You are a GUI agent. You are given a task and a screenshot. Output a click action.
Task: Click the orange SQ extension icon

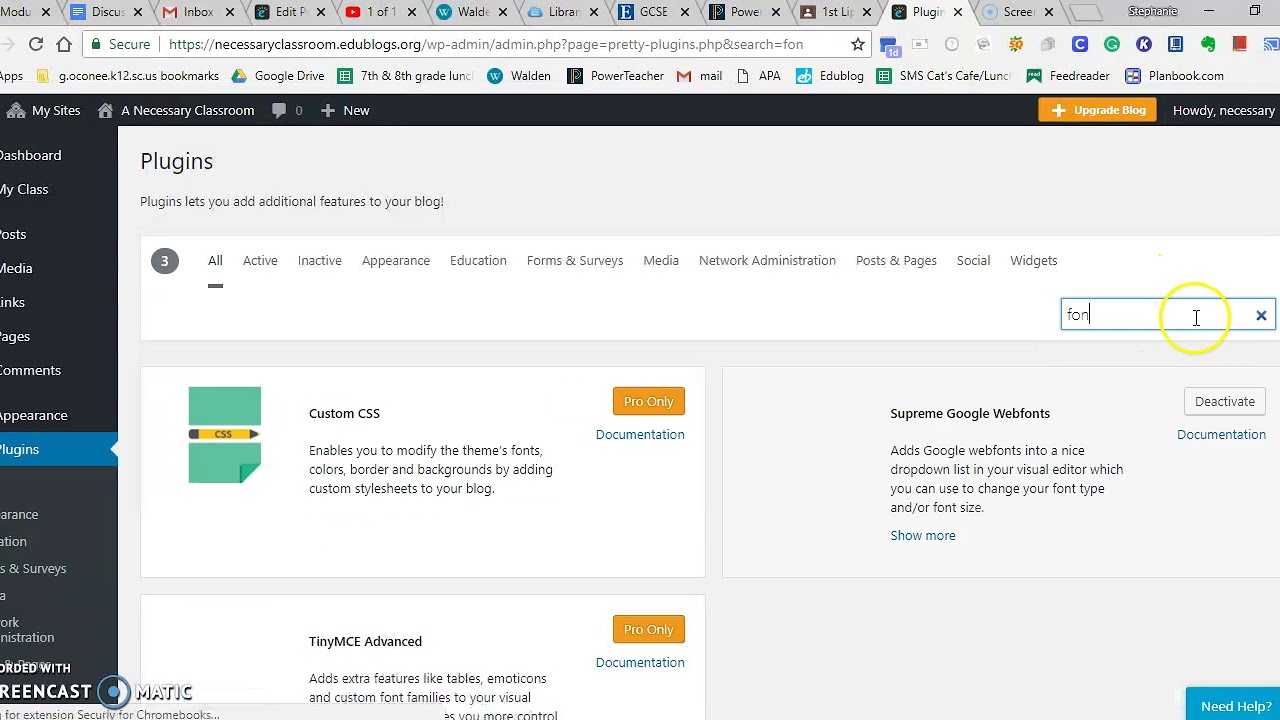(1016, 44)
